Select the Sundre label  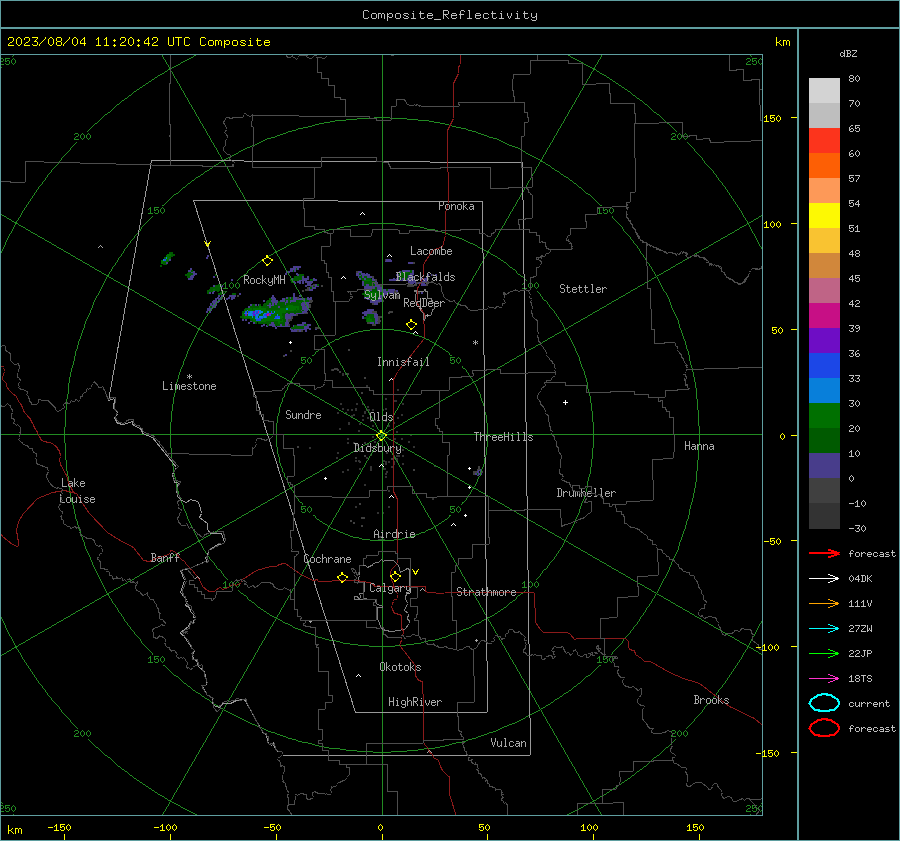[x=303, y=414]
